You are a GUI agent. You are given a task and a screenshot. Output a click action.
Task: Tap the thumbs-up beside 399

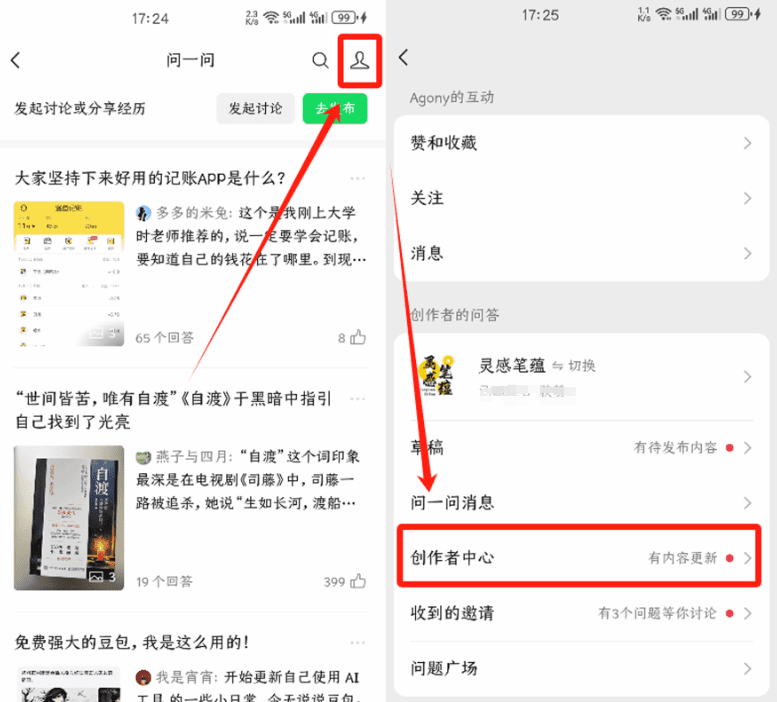tap(358, 581)
